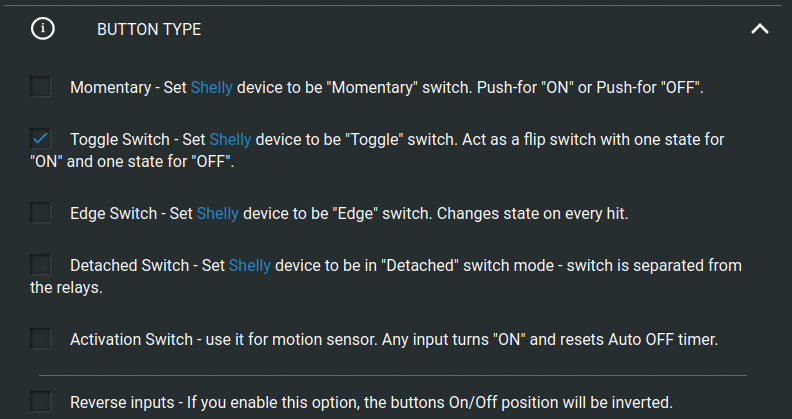Click the BUTTON TYPE section title
This screenshot has width=792, height=419.
tap(149, 30)
